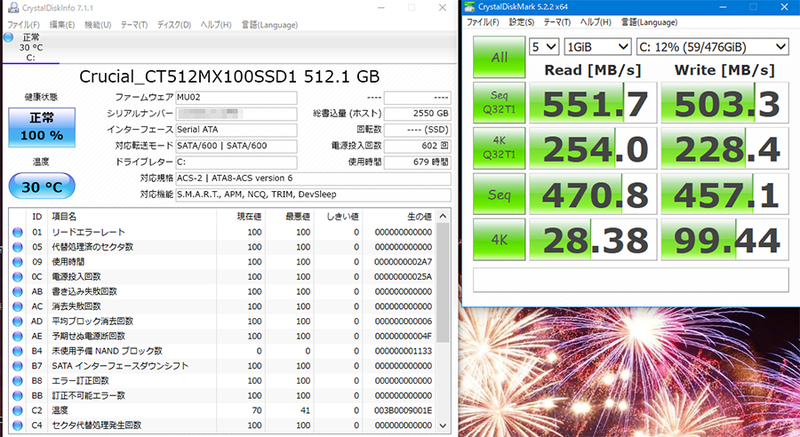Open ヘルプ(H) menu in CrystalDiskMark
The height and width of the screenshot is (437, 800).
[595, 22]
